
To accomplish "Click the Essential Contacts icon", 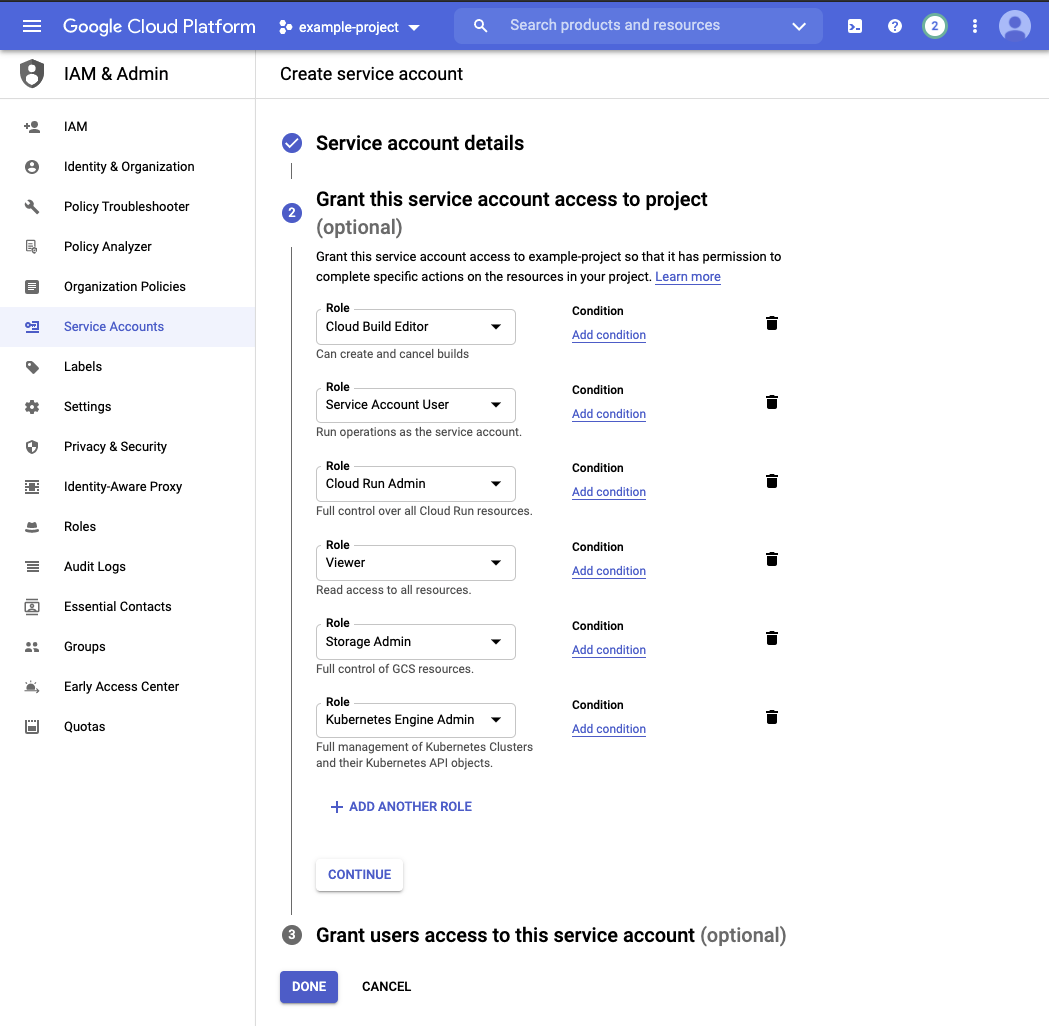I will pos(31,607).
